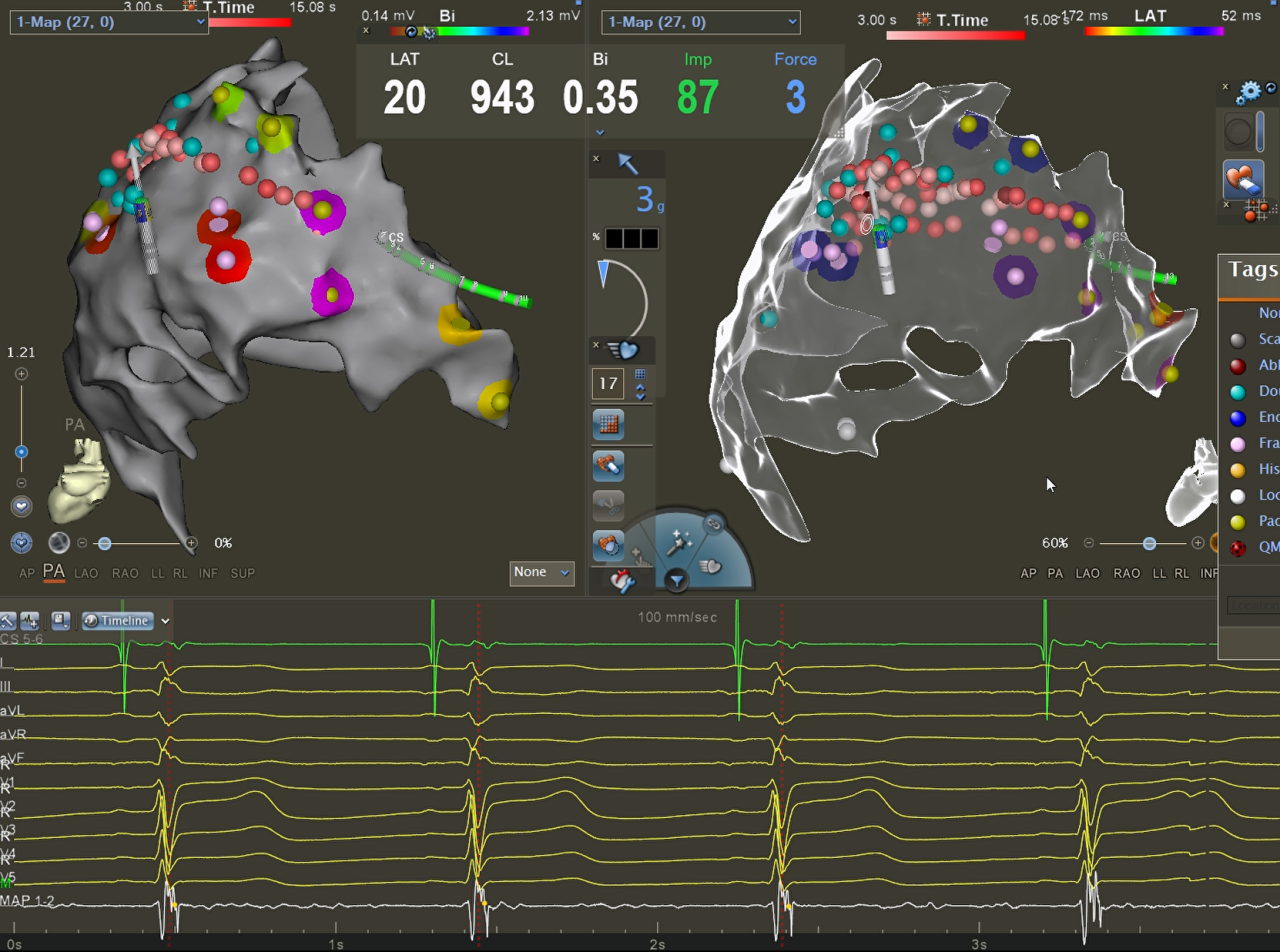Expand the chevron next to Timeline button
The height and width of the screenshot is (952, 1280).
pos(165,621)
